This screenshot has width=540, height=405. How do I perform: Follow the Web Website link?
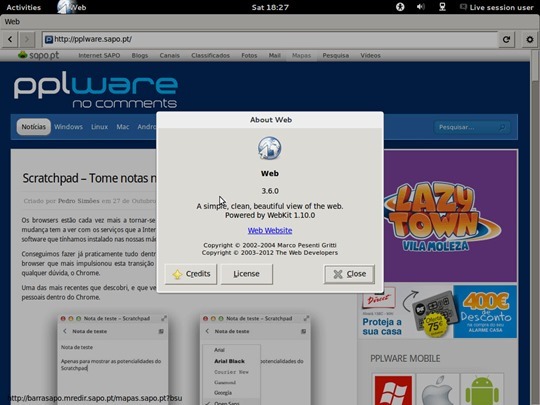click(270, 230)
